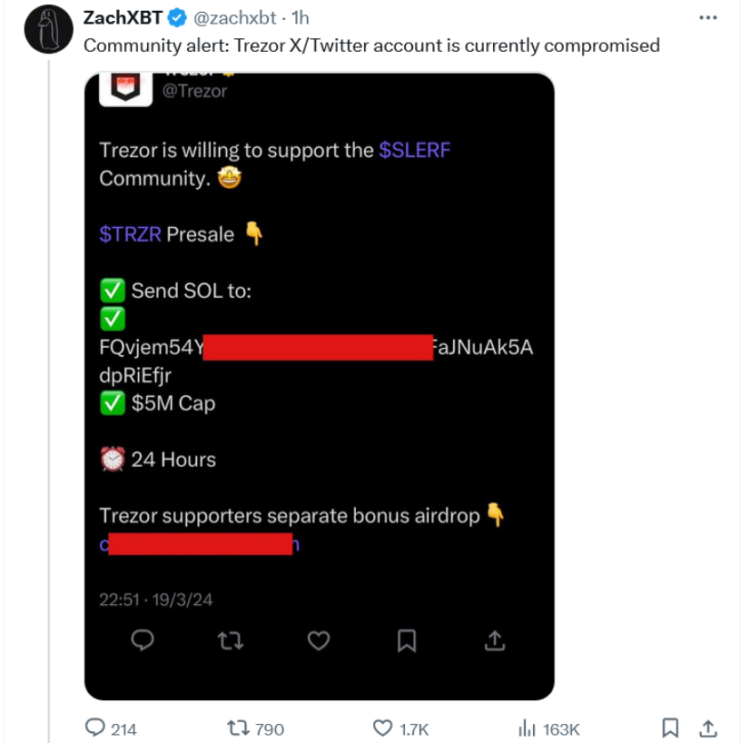
Task: Bookmark ZachXBT's tweet
Action: coord(672,728)
